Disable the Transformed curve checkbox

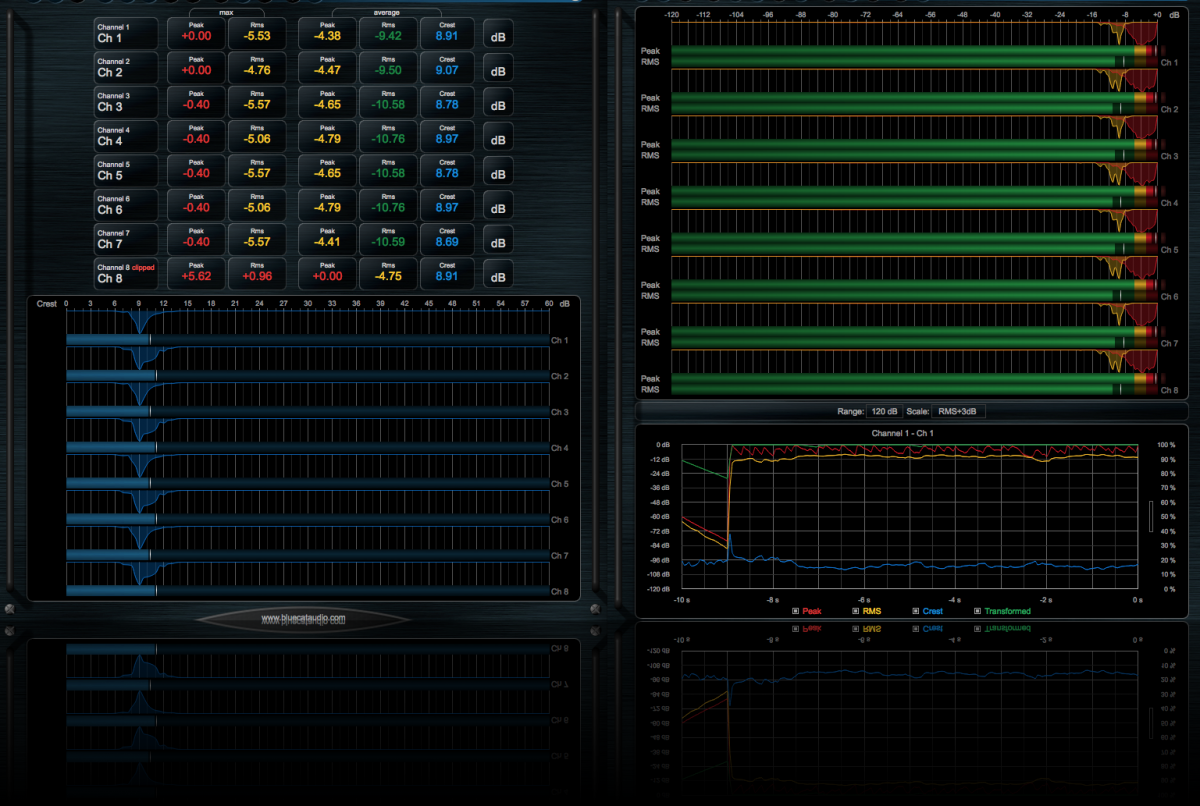tap(977, 611)
